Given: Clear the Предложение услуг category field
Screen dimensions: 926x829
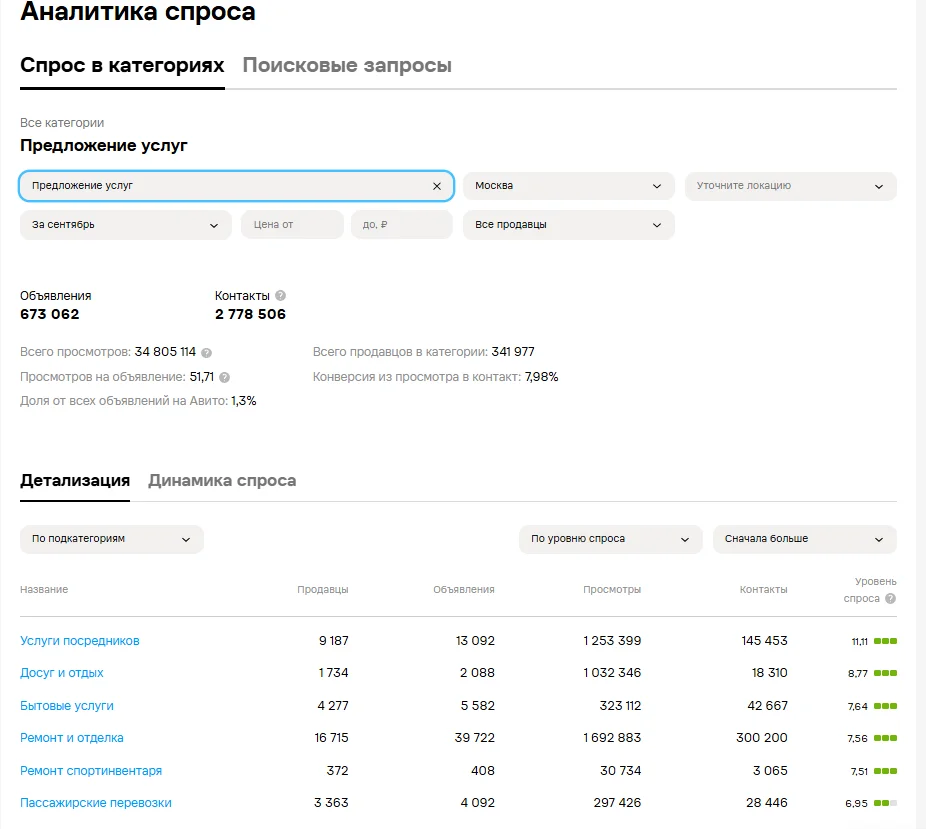Looking at the screenshot, I should pos(436,186).
